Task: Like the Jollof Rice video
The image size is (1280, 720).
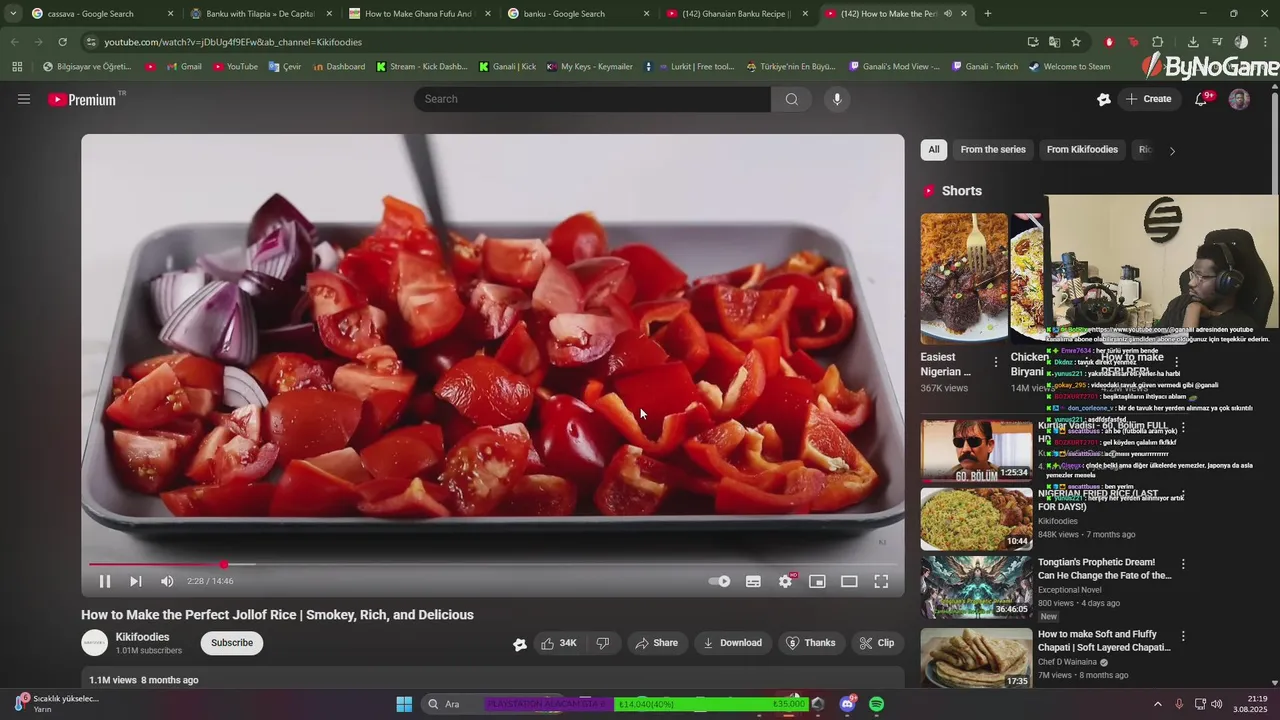Action: 558,643
